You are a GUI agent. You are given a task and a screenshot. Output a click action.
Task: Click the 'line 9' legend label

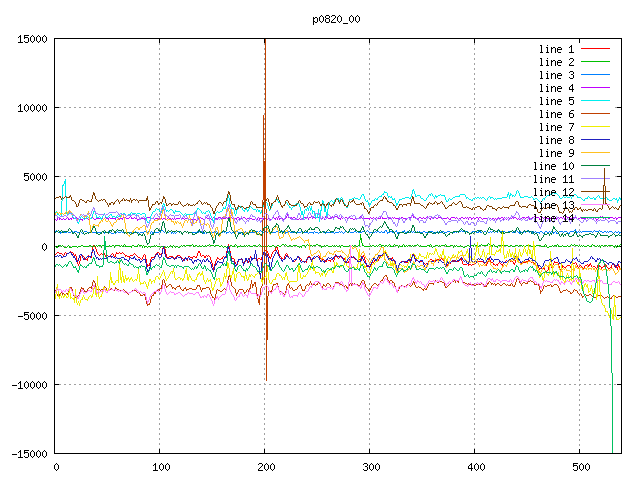pyautogui.click(x=556, y=153)
